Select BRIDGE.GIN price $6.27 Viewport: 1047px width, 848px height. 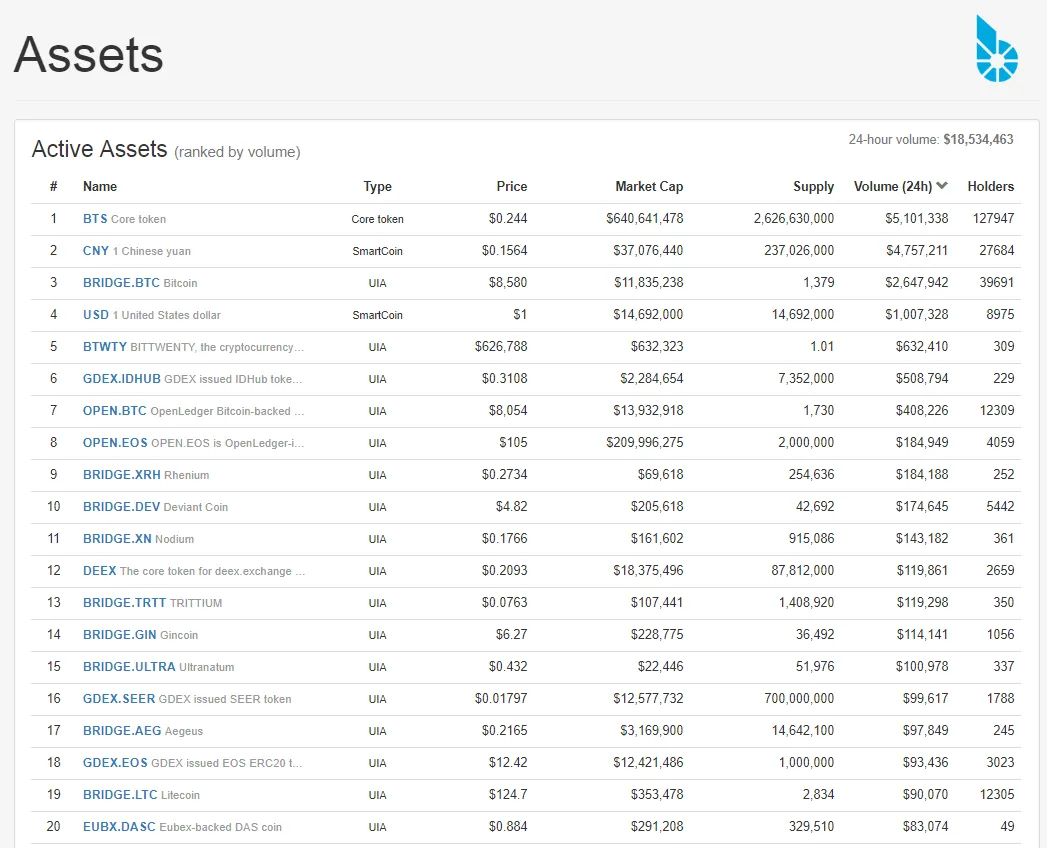point(511,635)
